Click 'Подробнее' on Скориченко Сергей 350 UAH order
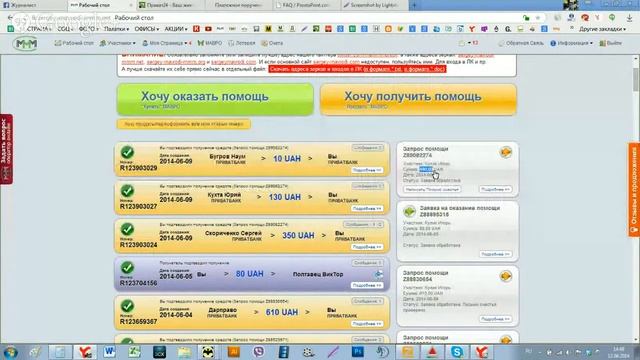This screenshot has width=640, height=360. (x=367, y=247)
